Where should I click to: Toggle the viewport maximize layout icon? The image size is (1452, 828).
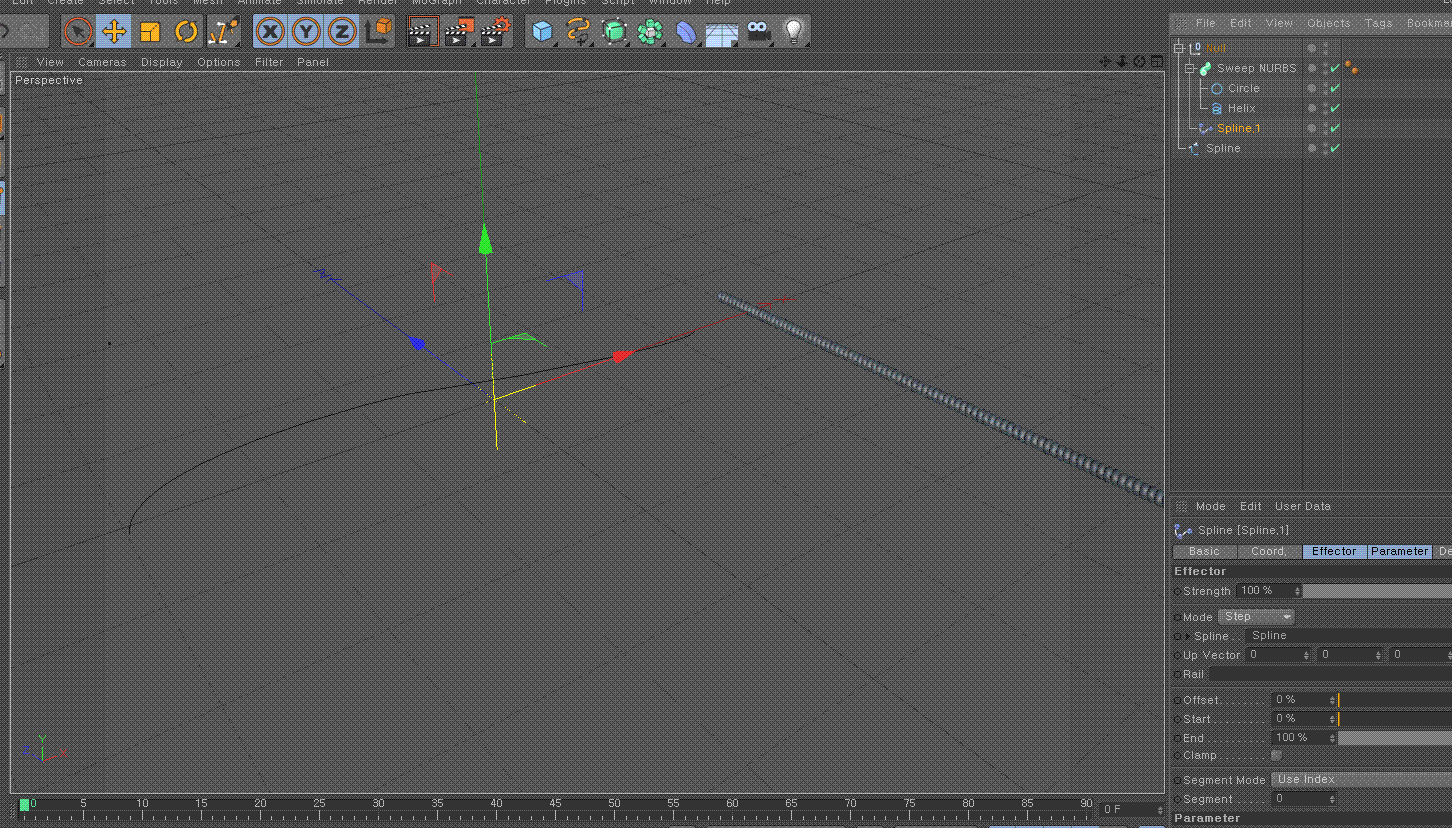coord(1156,62)
